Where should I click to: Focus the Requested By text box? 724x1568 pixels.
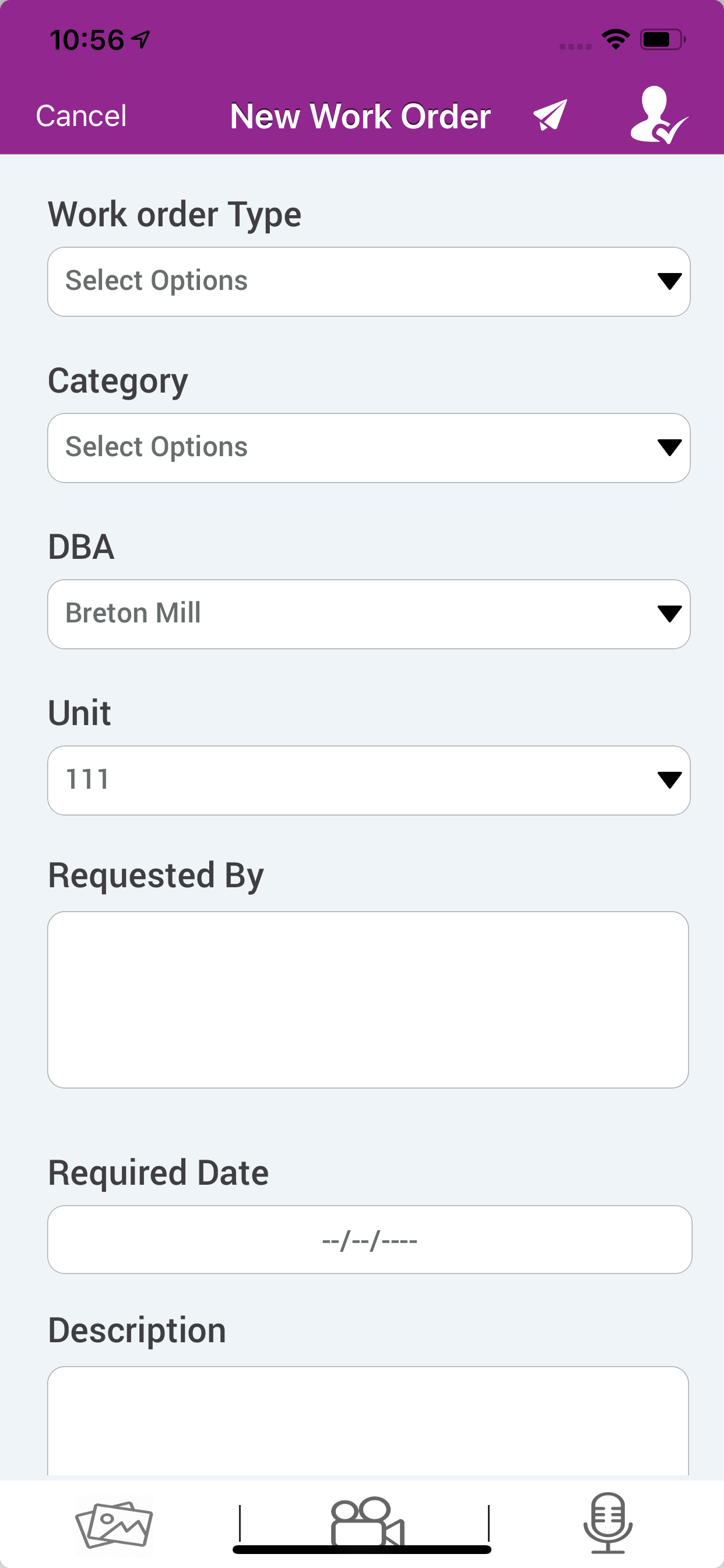pos(368,999)
